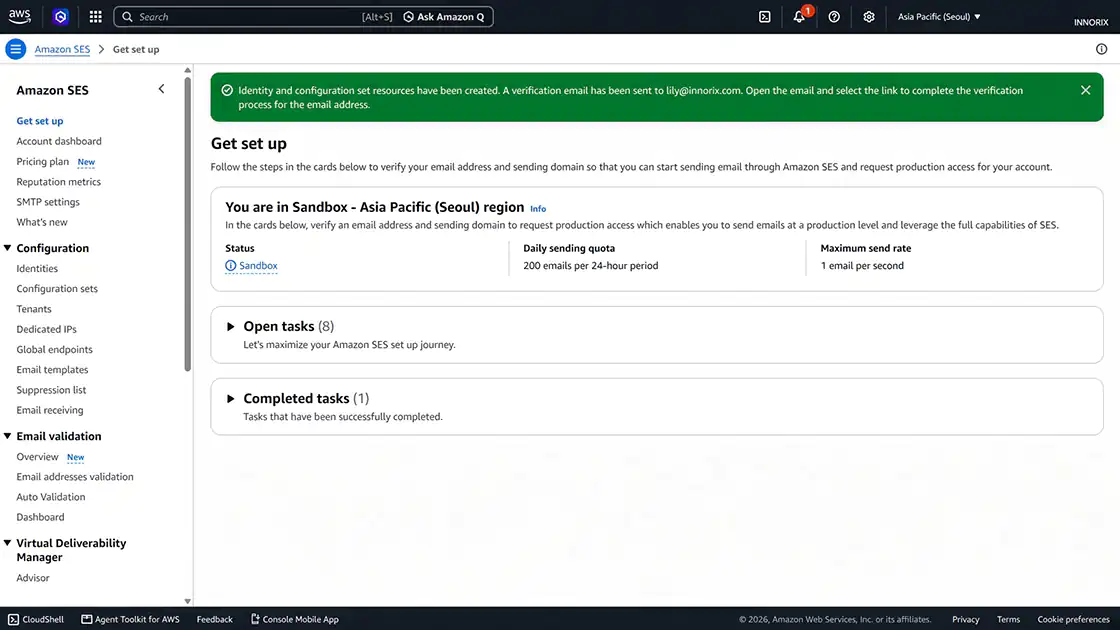
Task: Open CloudShell in footer
Action: (x=36, y=619)
